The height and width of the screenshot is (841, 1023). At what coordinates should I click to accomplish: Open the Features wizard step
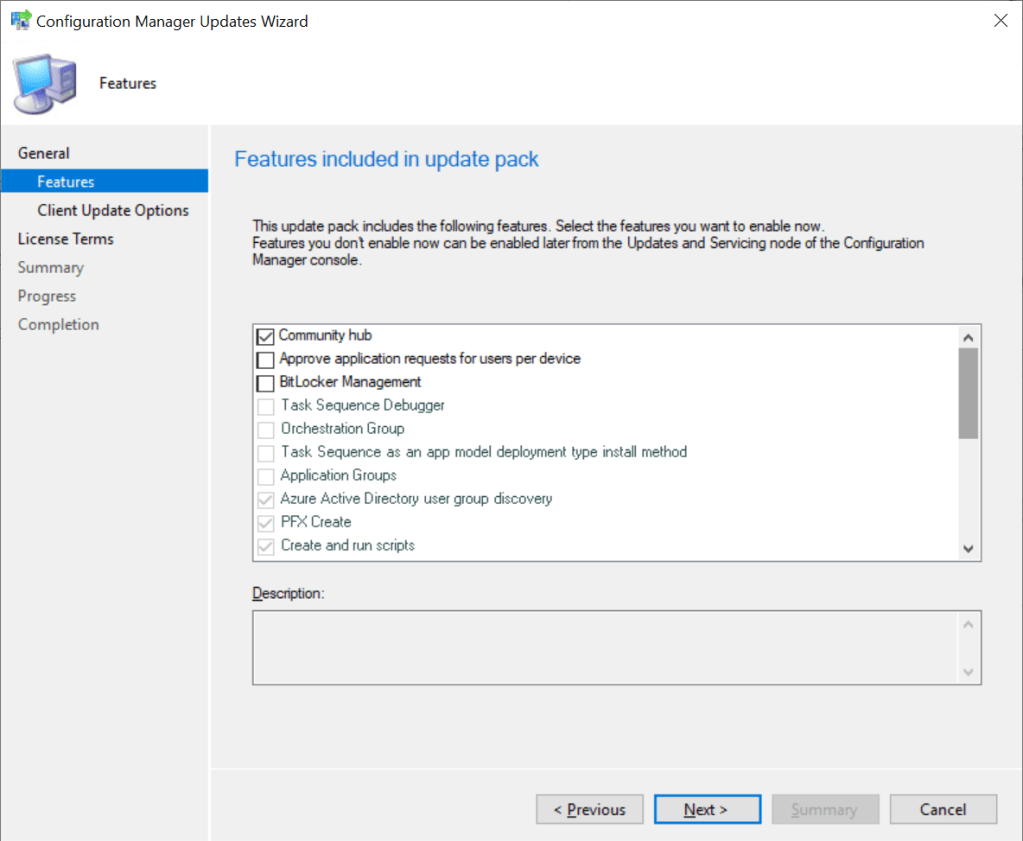point(66,182)
